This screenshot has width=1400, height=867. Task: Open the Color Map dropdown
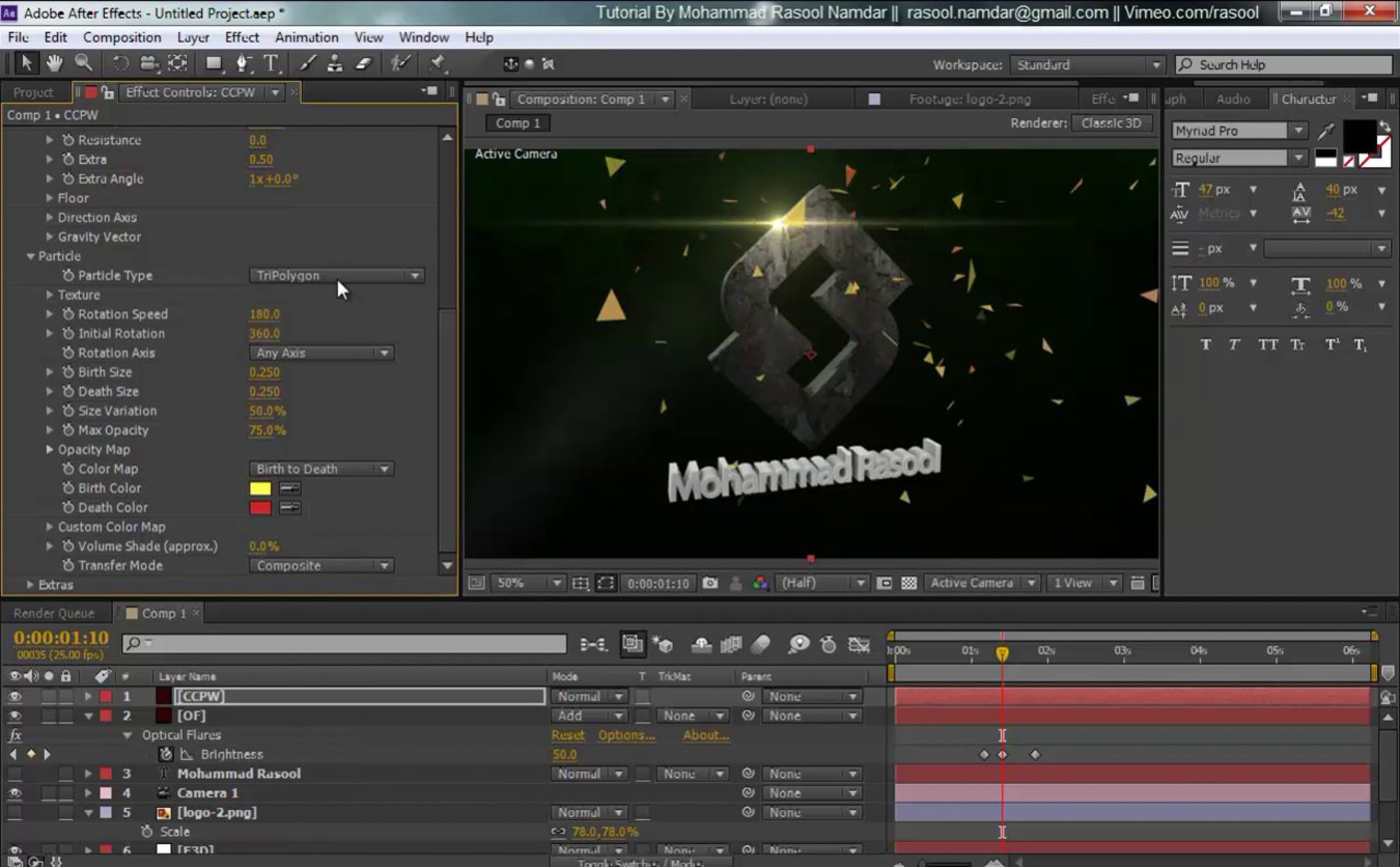(x=321, y=469)
